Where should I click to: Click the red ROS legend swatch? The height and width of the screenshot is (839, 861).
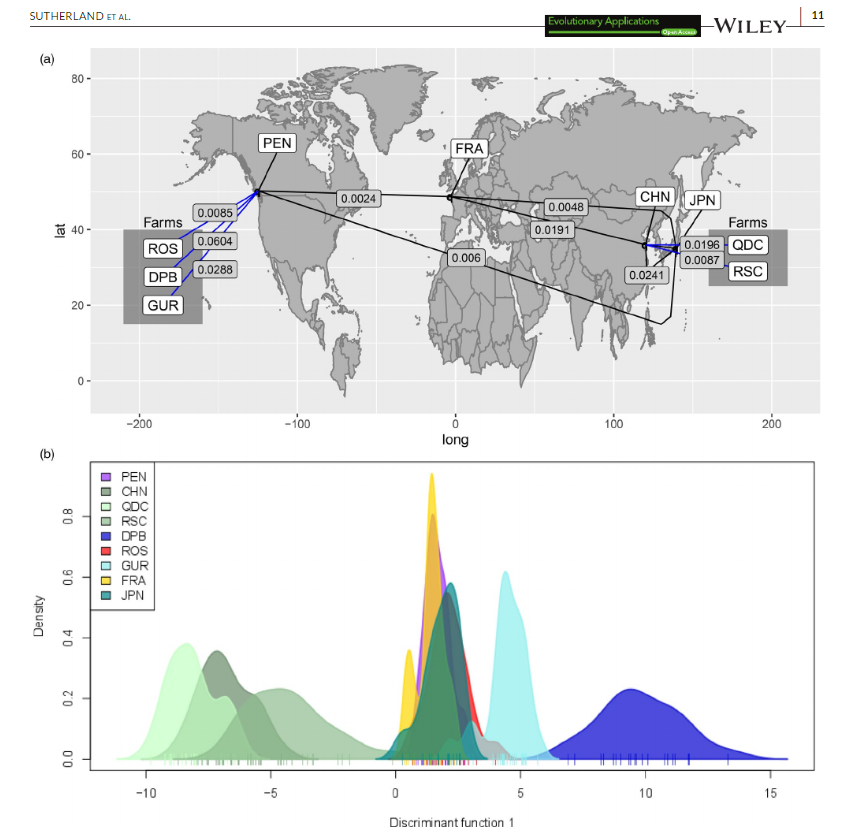click(x=107, y=551)
